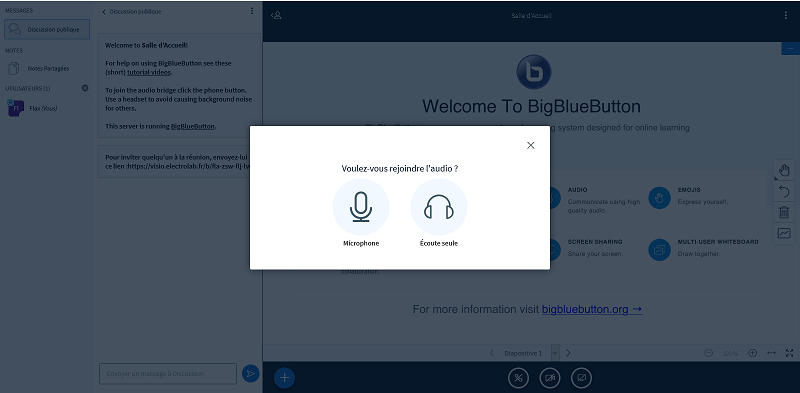Open chat options three-dot menu
This screenshot has width=800, height=393.
(x=252, y=11)
